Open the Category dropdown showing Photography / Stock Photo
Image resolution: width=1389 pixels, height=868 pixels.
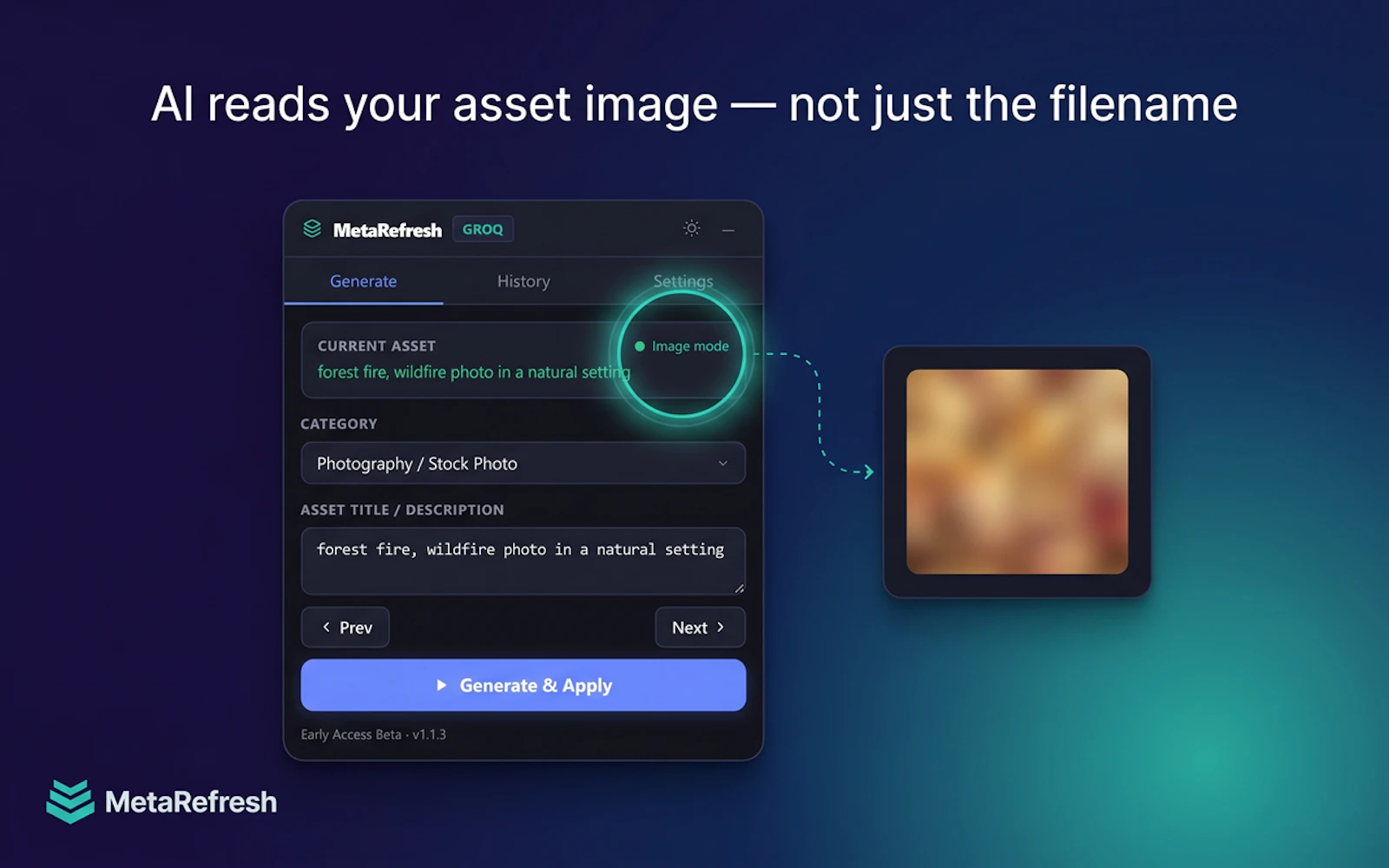pos(523,464)
